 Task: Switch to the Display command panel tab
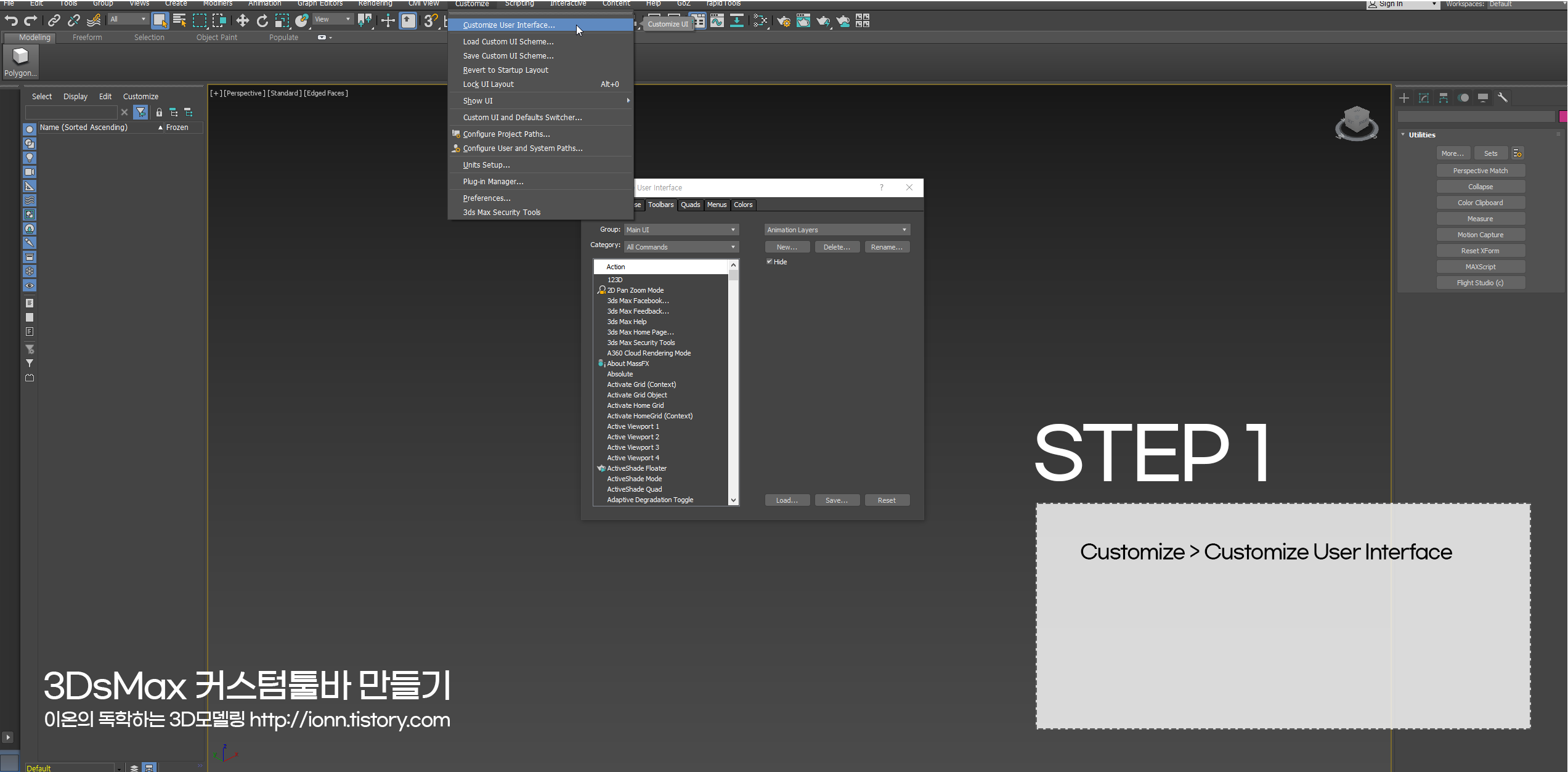tap(1483, 97)
